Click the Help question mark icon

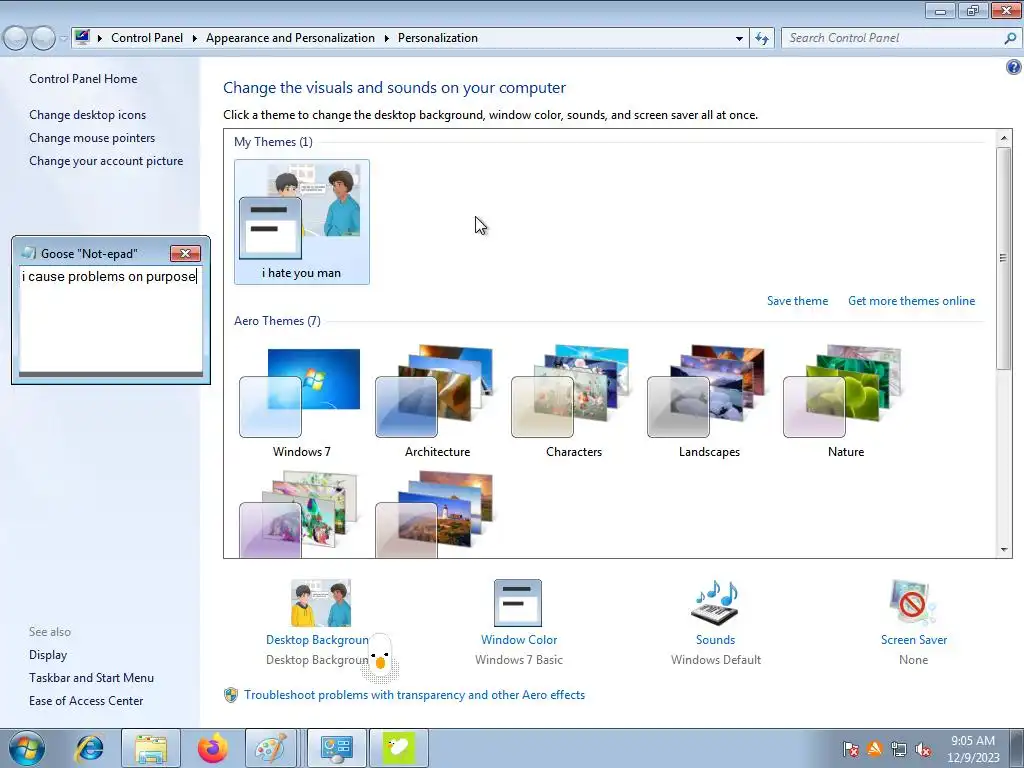[x=1014, y=67]
